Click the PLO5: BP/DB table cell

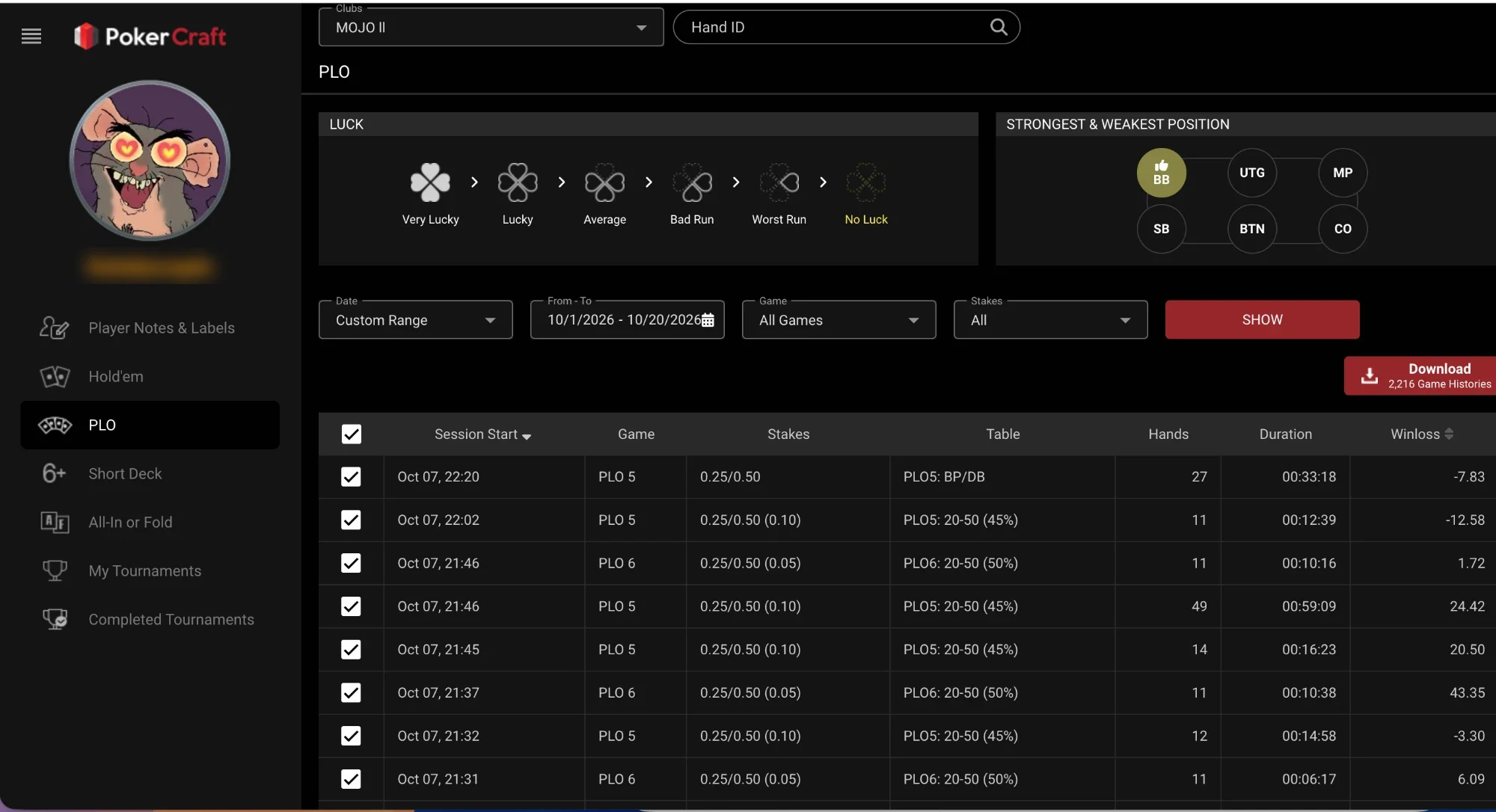coord(1002,477)
